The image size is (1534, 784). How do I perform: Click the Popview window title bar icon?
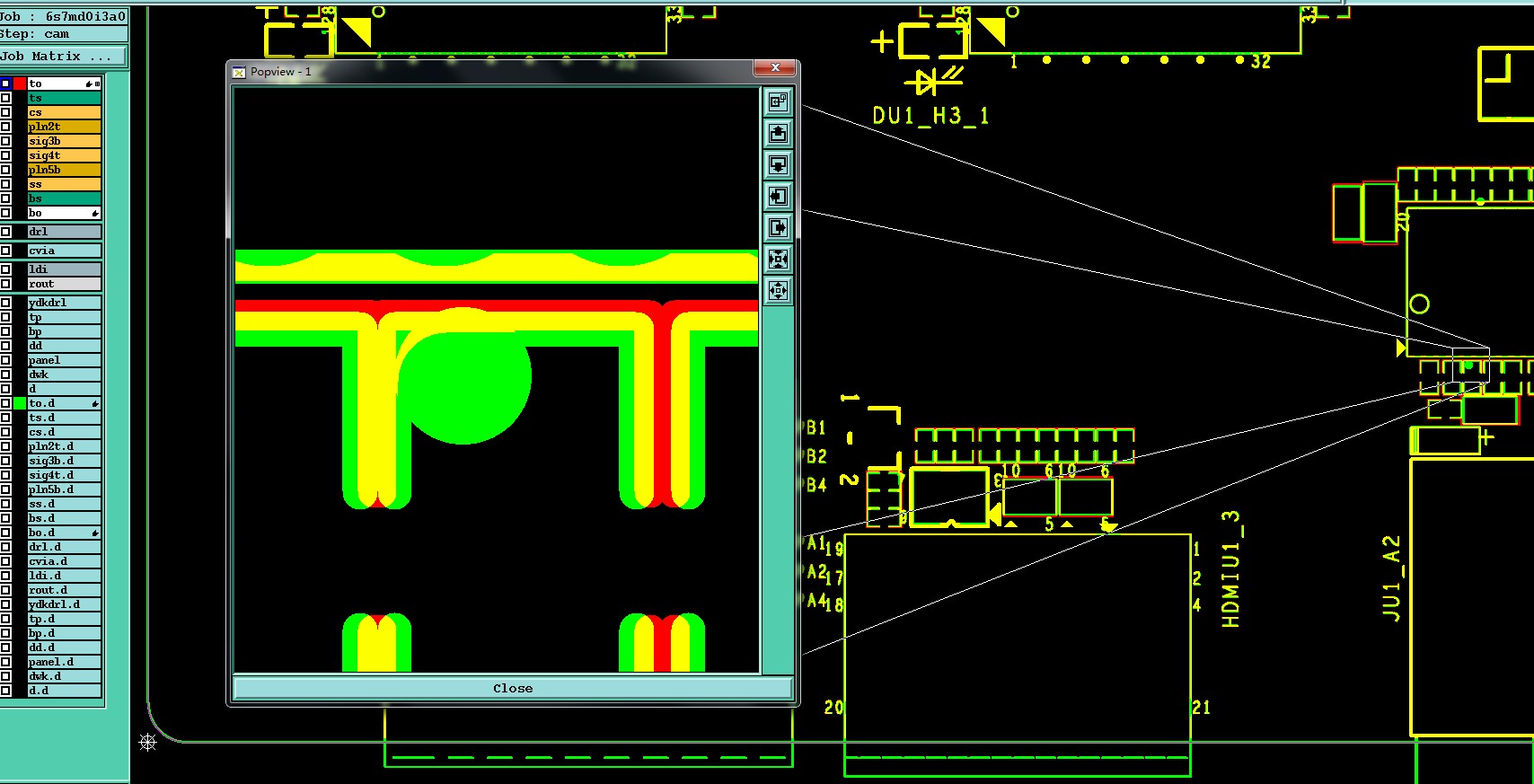coord(239,72)
